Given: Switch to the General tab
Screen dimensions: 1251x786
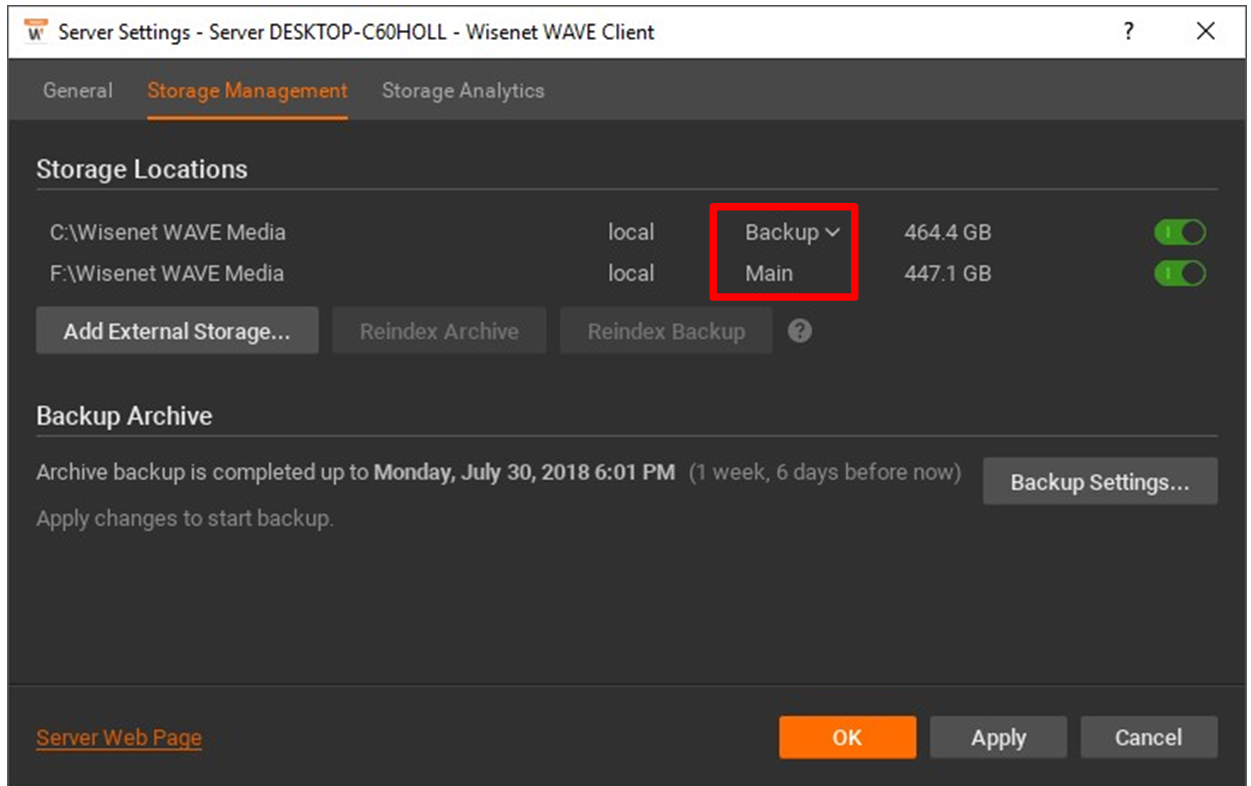Looking at the screenshot, I should tap(78, 90).
